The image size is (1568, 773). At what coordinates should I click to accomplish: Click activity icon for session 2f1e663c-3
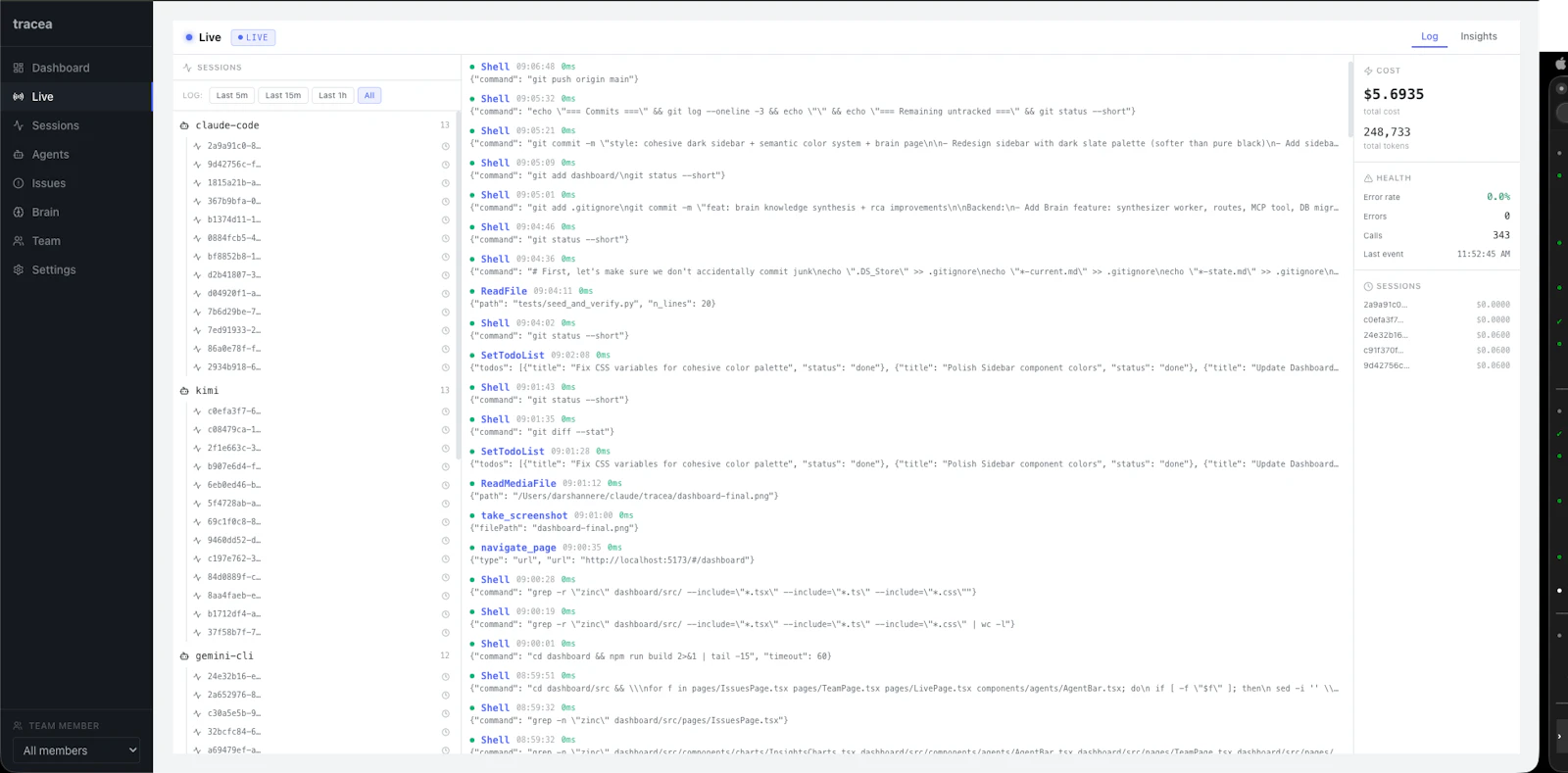(x=198, y=449)
